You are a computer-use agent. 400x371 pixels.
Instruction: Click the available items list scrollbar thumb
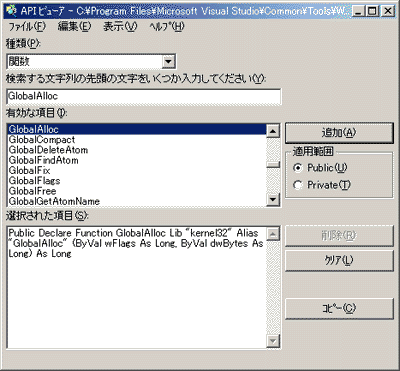pos(273,165)
